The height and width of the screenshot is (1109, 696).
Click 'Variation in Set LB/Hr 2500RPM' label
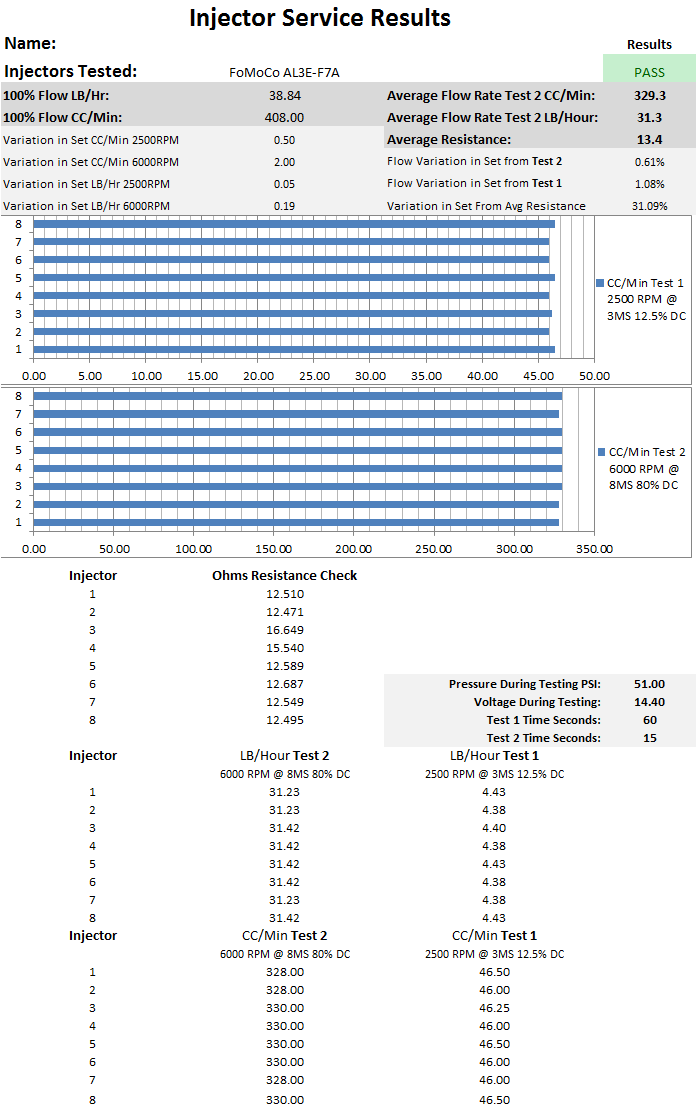86,184
